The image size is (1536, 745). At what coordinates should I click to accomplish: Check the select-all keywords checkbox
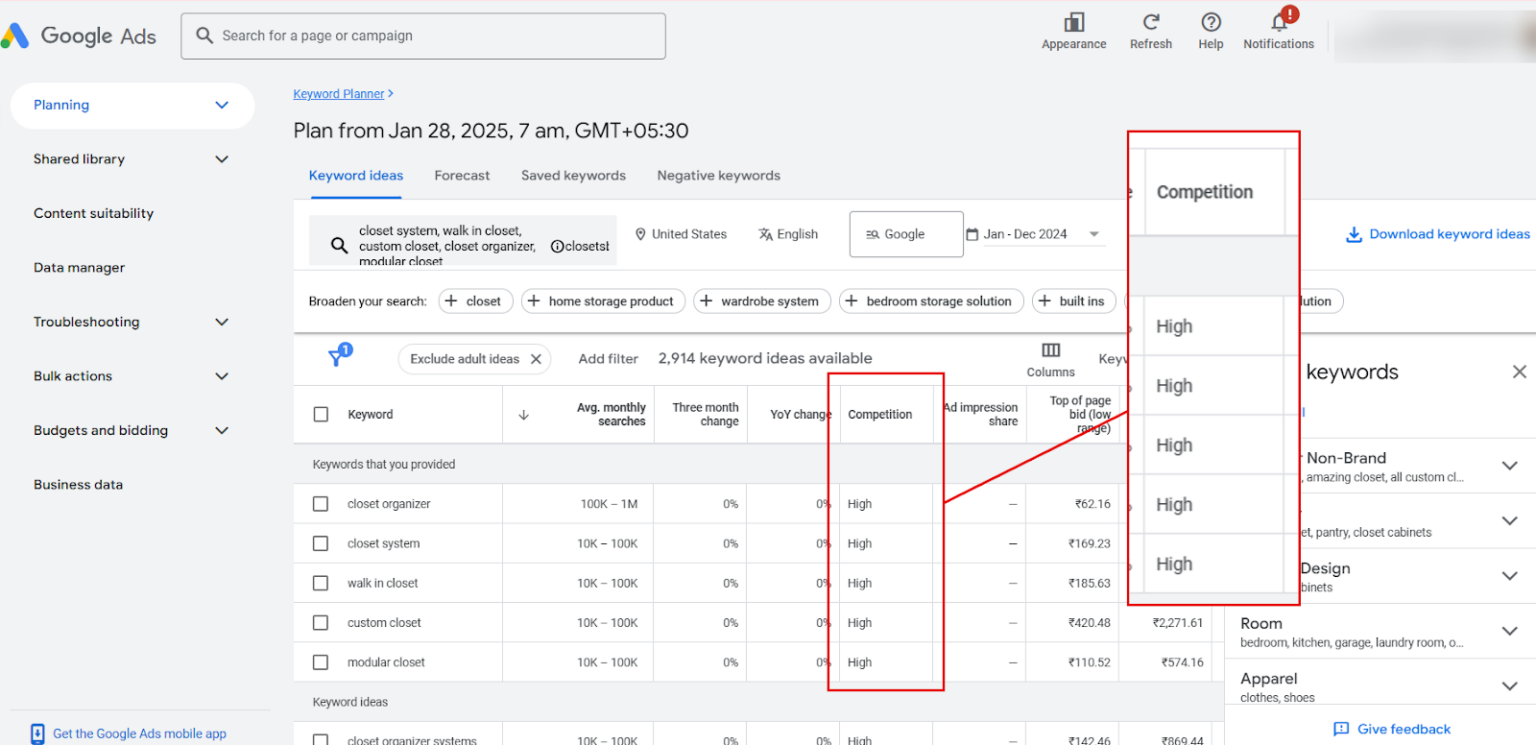(321, 414)
